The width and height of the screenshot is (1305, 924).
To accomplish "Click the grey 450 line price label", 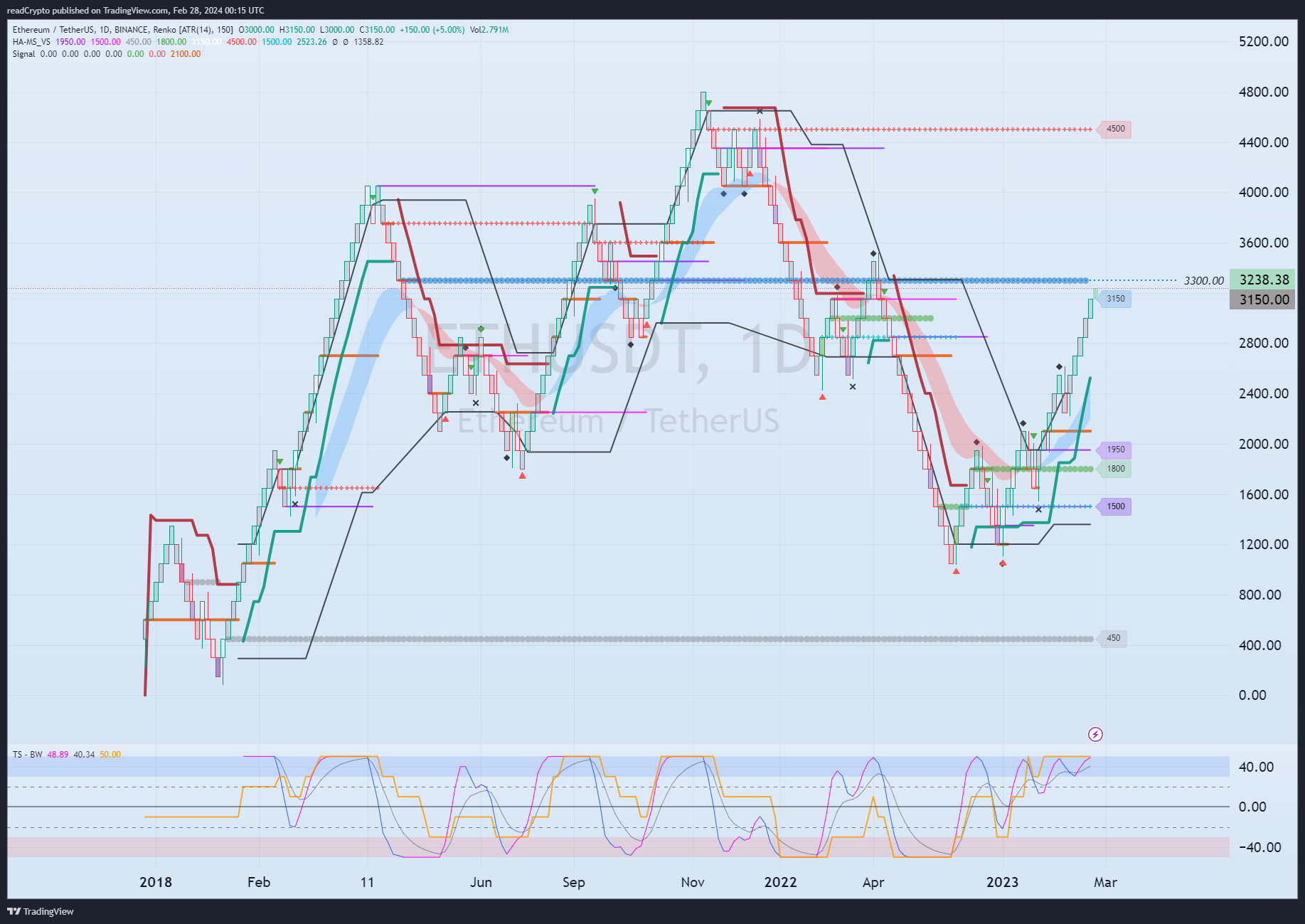I will pos(1112,638).
